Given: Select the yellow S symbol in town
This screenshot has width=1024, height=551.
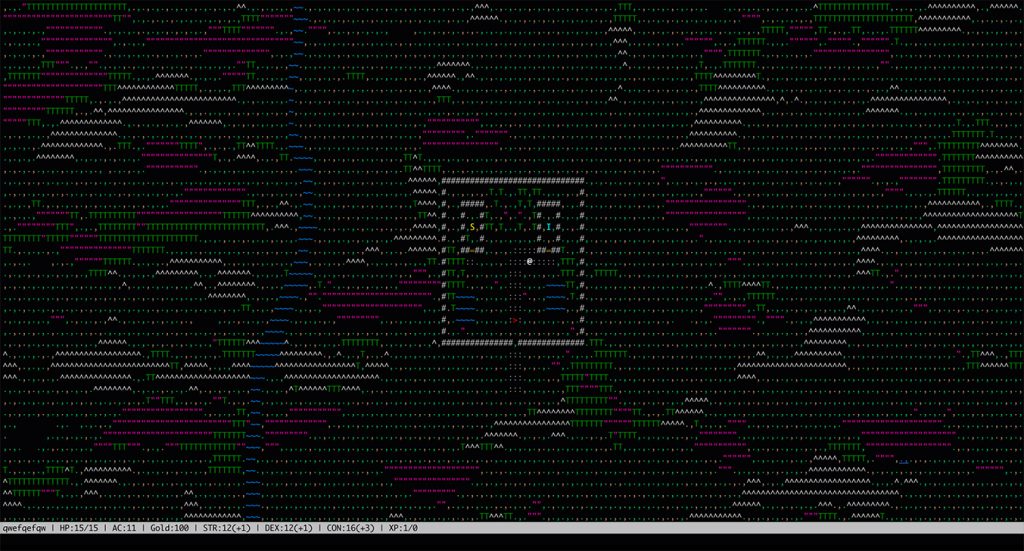Looking at the screenshot, I should point(472,227).
